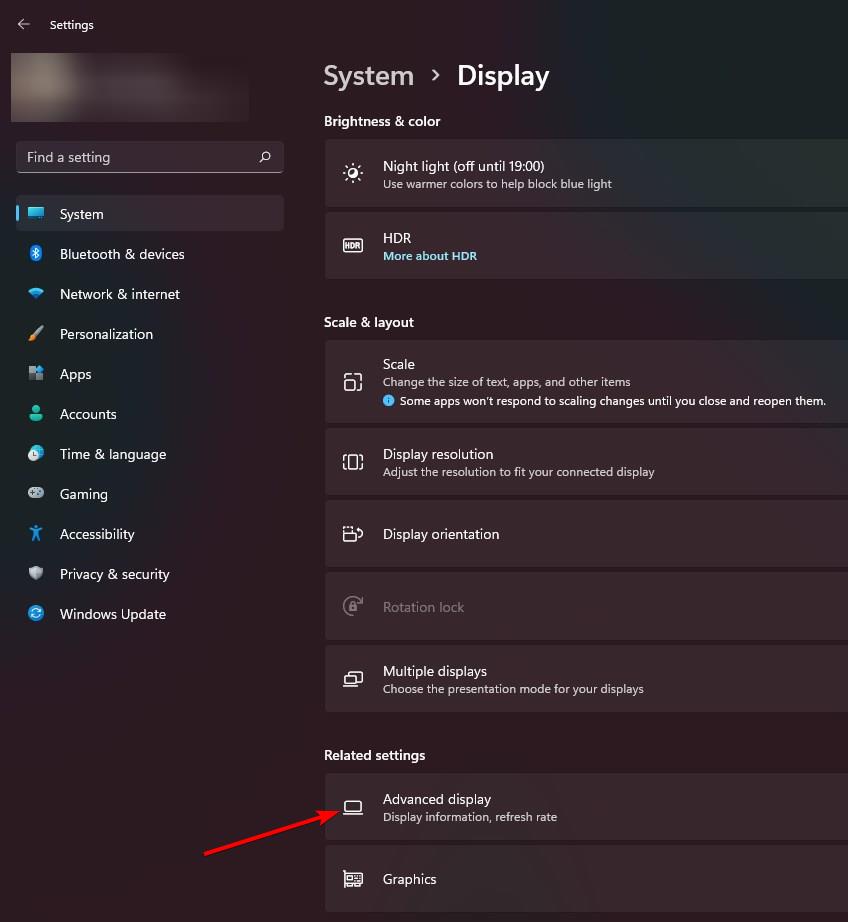Click the Graphics card icon

(x=353, y=879)
